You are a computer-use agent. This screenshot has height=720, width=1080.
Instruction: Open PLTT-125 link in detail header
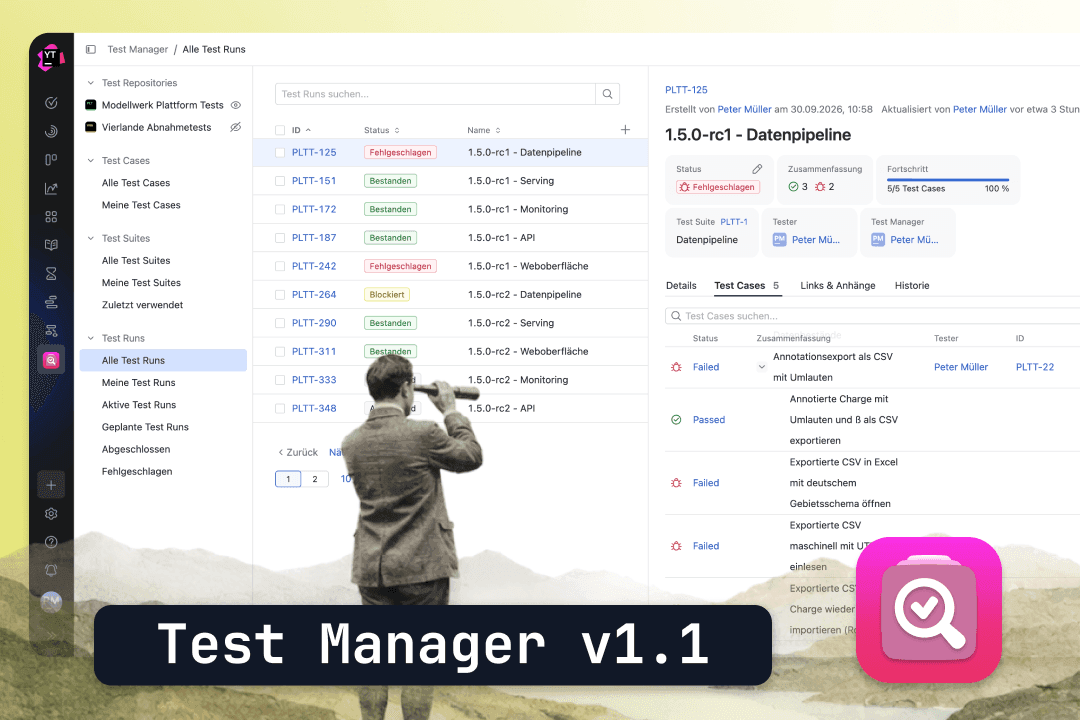point(686,90)
